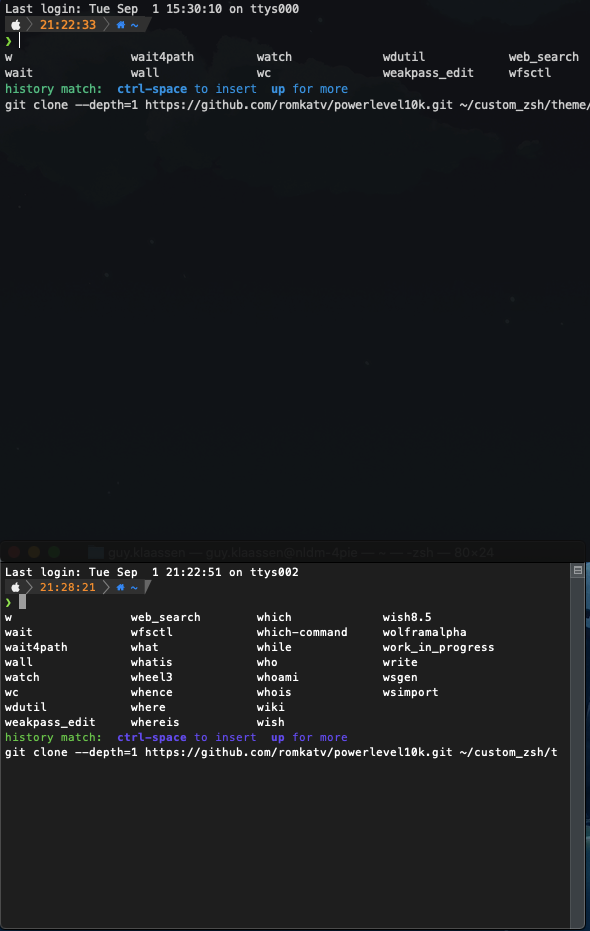The height and width of the screenshot is (931, 590).
Task: Select the 'whoami' completion
Action: pos(277,677)
